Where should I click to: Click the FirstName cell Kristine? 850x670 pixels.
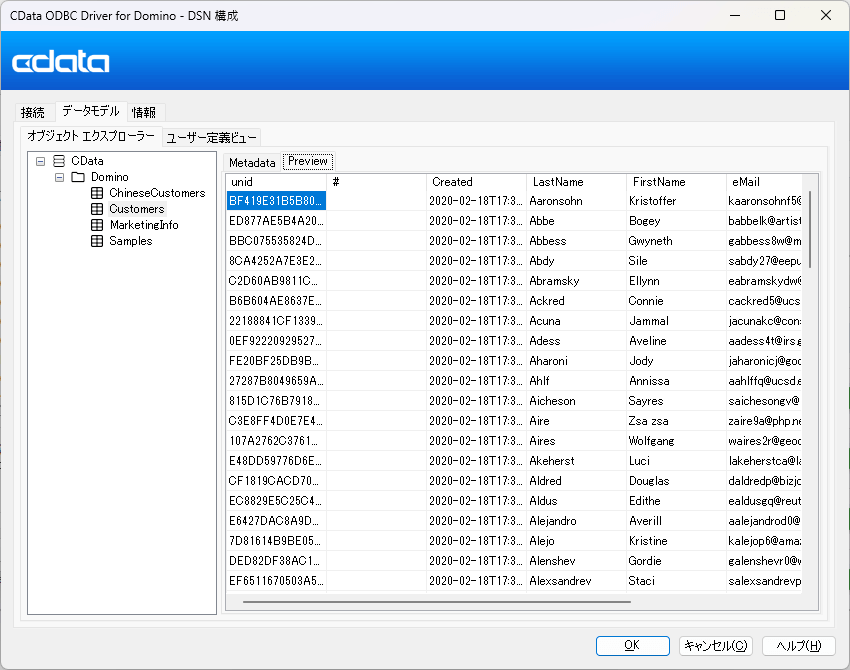point(676,542)
